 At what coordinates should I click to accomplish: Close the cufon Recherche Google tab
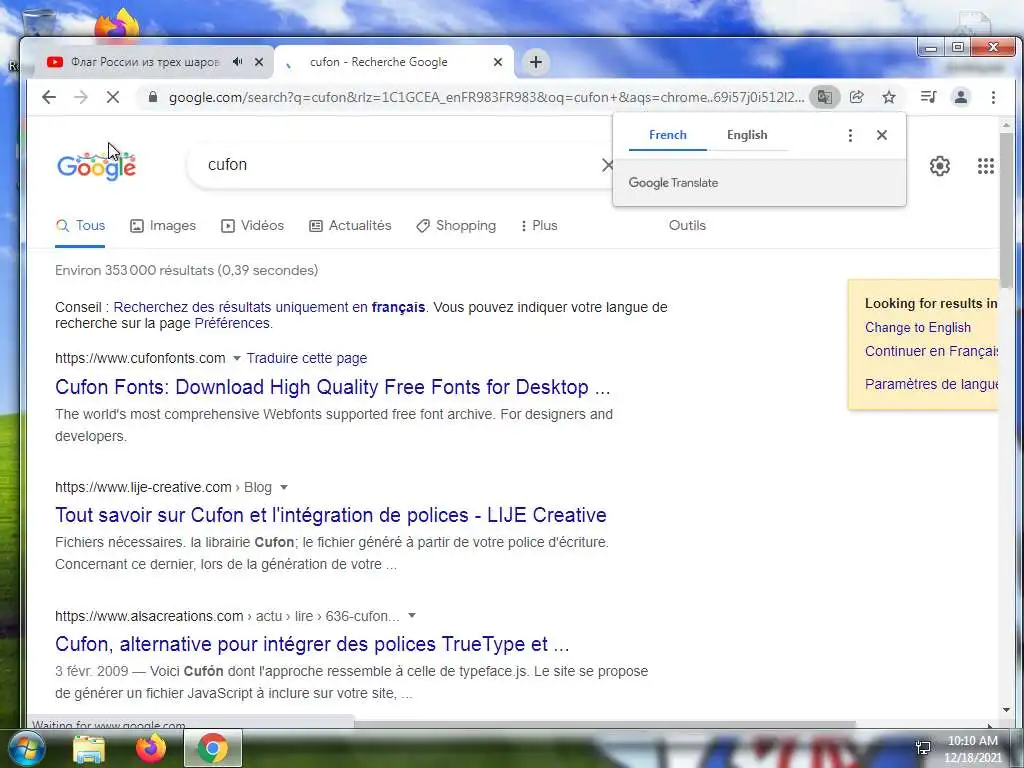click(498, 62)
